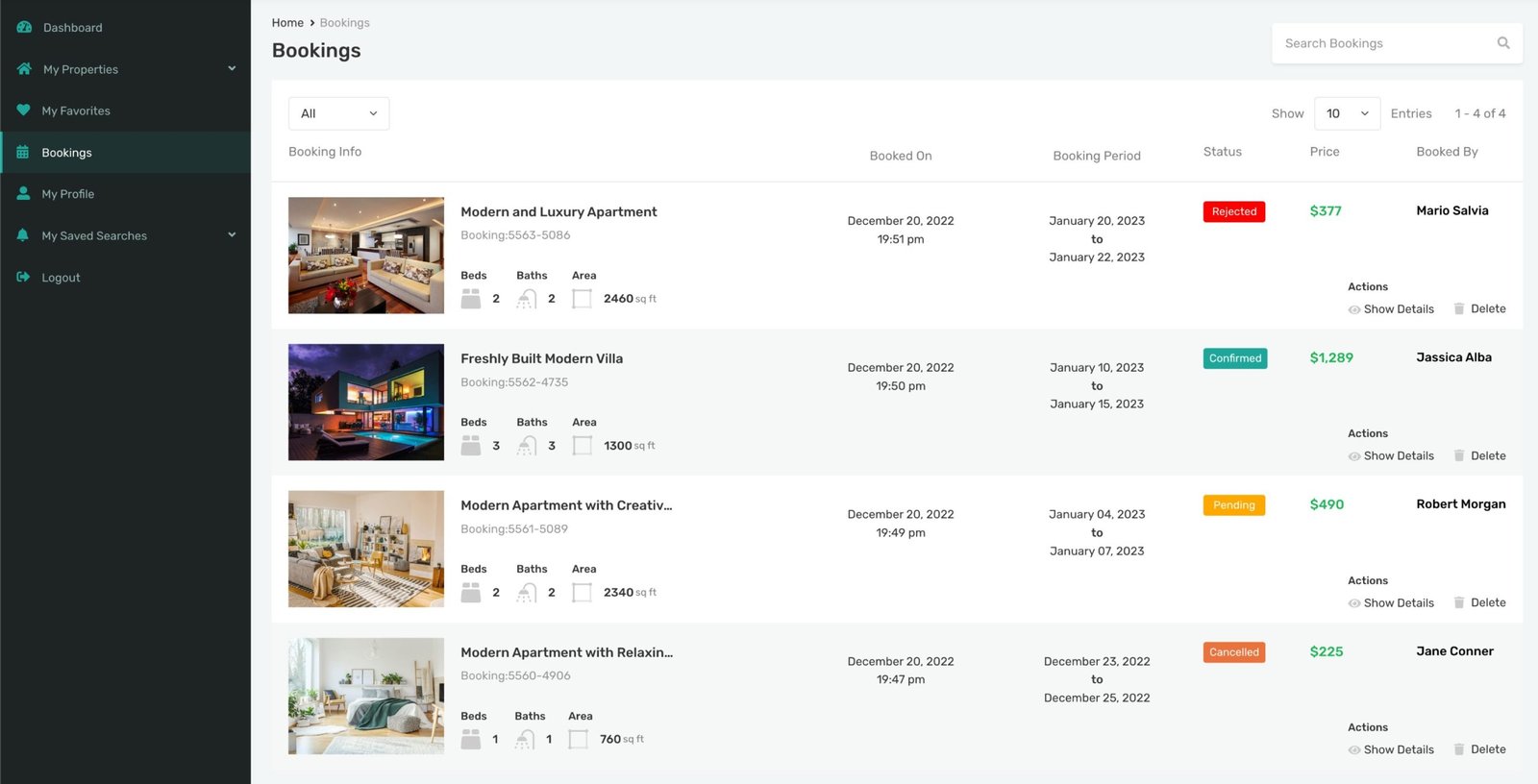
Task: Expand the My Properties submenu
Action: [x=232, y=69]
